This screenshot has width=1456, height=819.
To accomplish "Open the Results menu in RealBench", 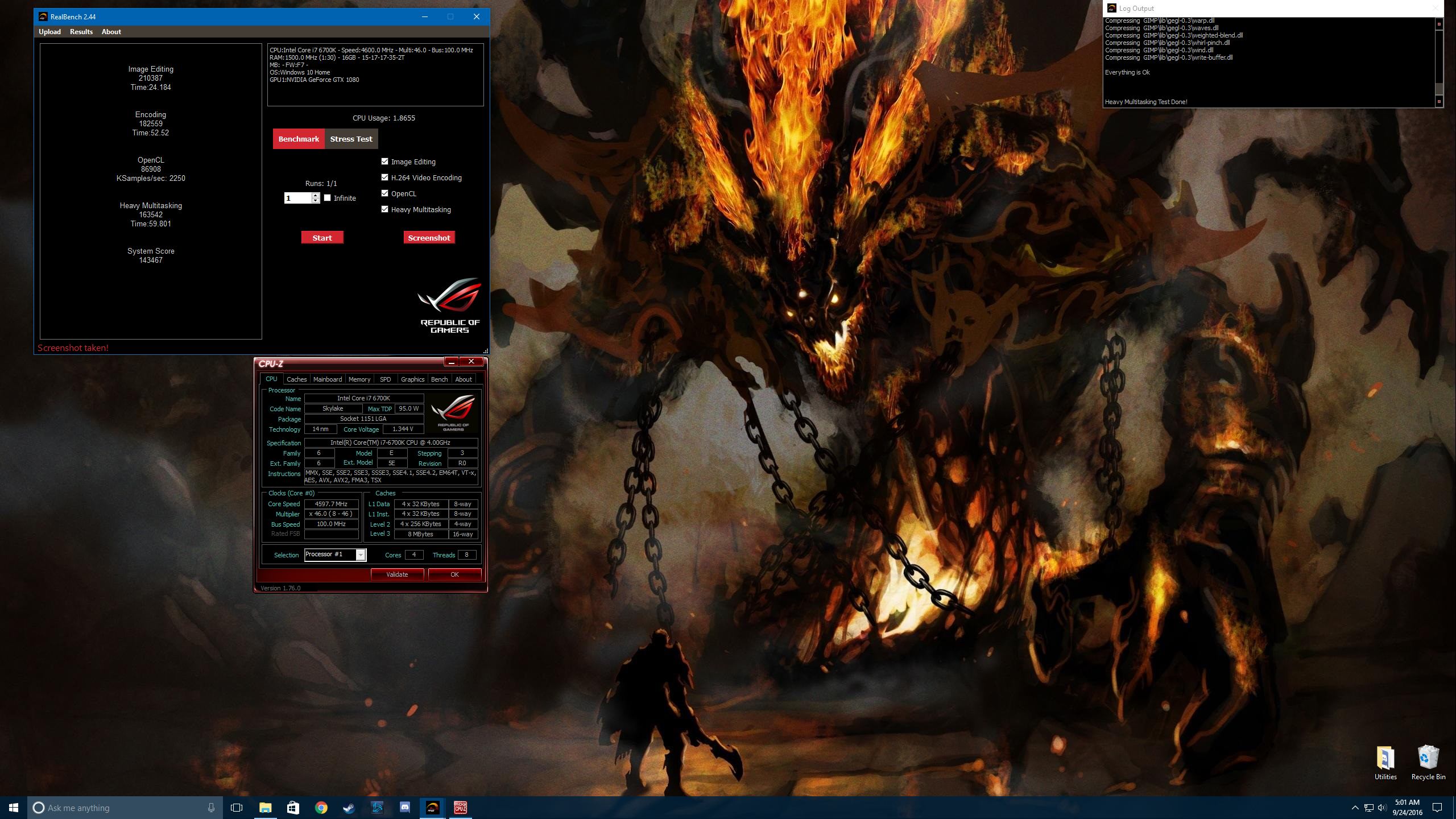I will pyautogui.click(x=81, y=32).
